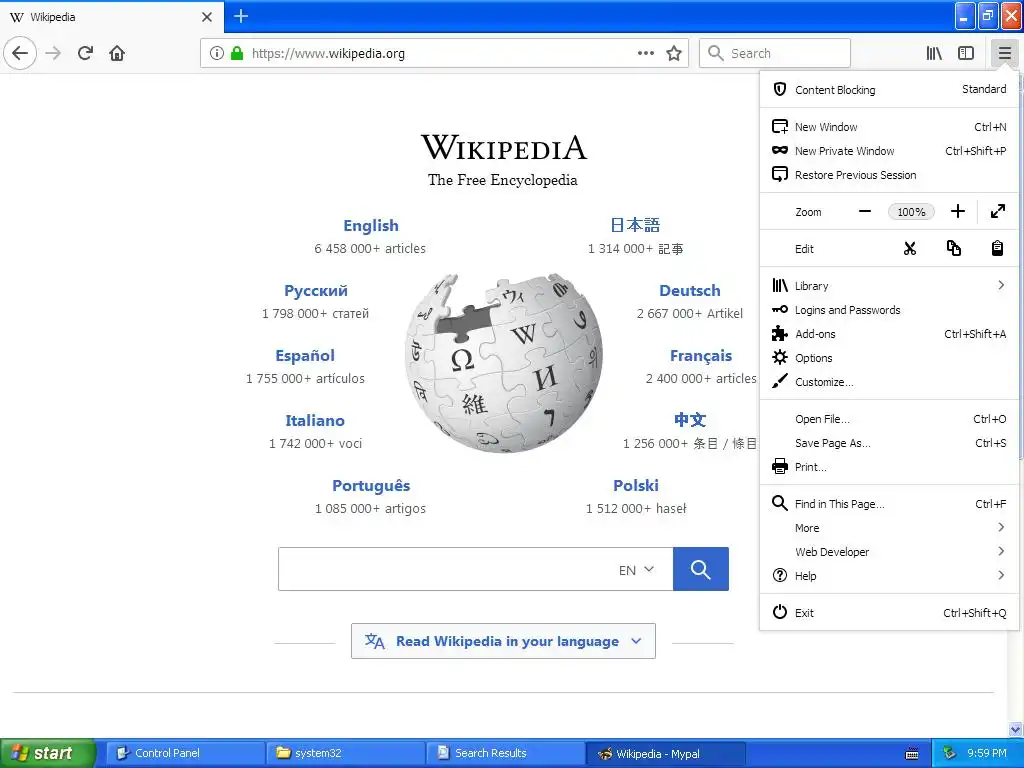This screenshot has height=768, width=1024.
Task: Go back using the back arrow
Action: pos(20,53)
